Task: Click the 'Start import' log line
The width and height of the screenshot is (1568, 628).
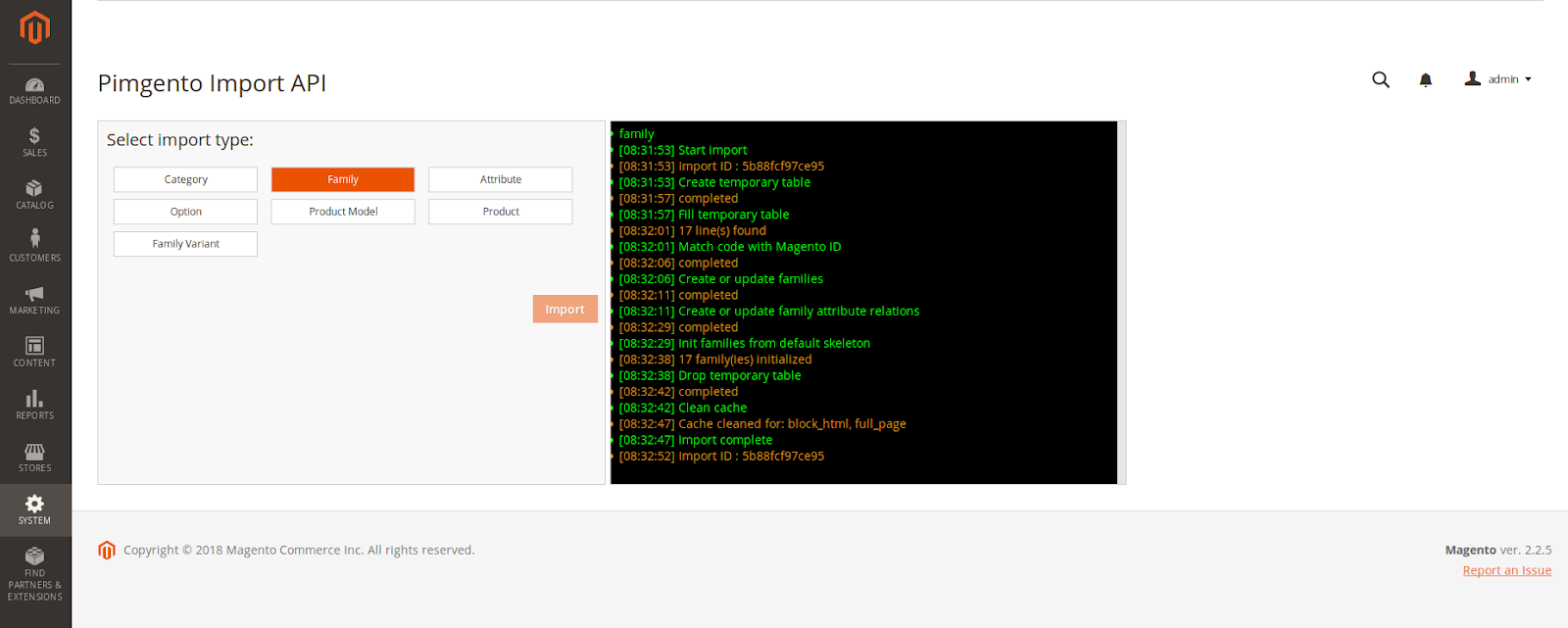Action: 683,150
